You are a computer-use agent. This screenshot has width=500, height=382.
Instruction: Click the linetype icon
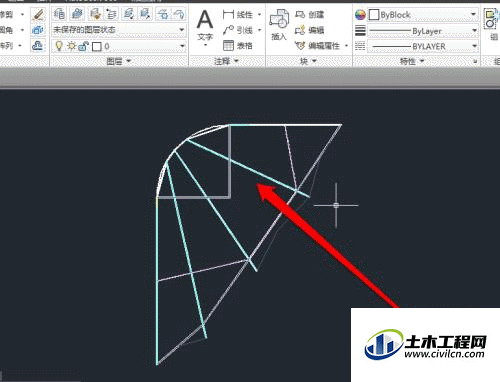360,46
